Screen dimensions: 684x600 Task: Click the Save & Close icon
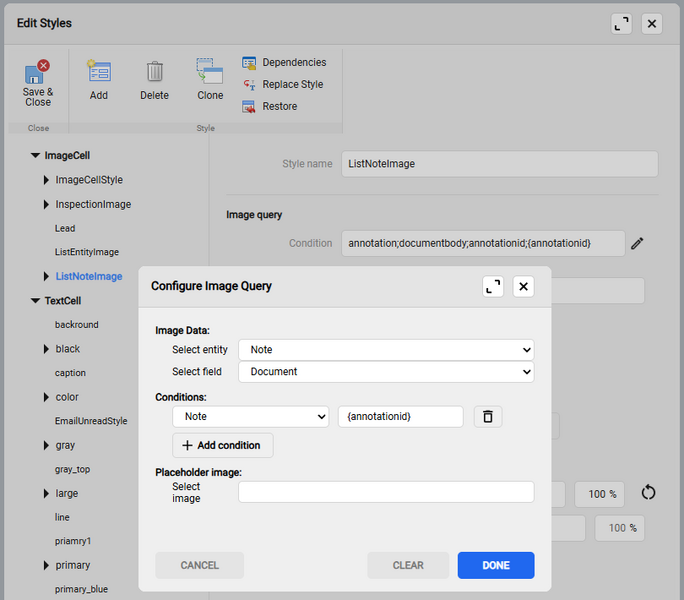pyautogui.click(x=38, y=73)
